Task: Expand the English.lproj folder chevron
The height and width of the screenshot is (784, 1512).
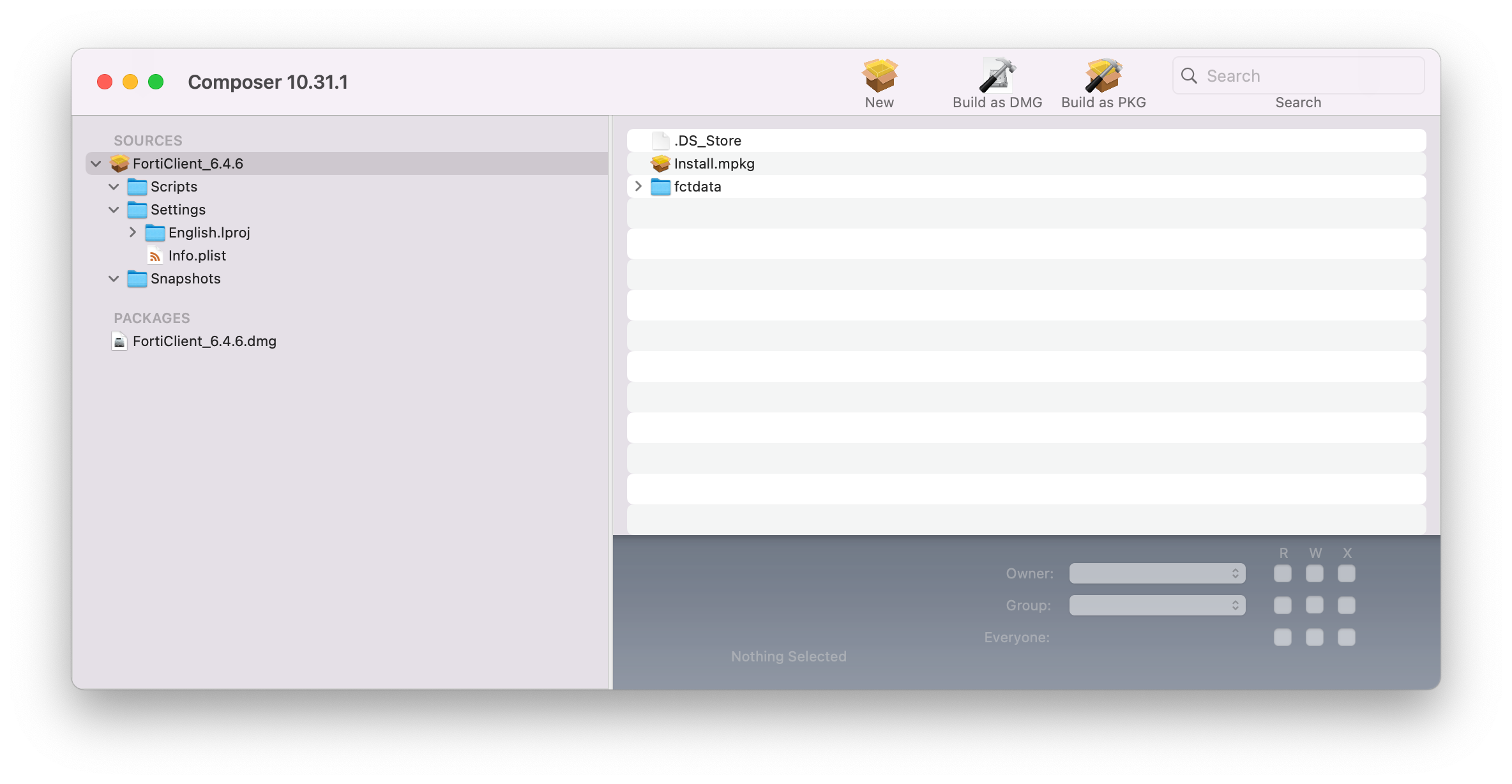Action: (x=132, y=232)
